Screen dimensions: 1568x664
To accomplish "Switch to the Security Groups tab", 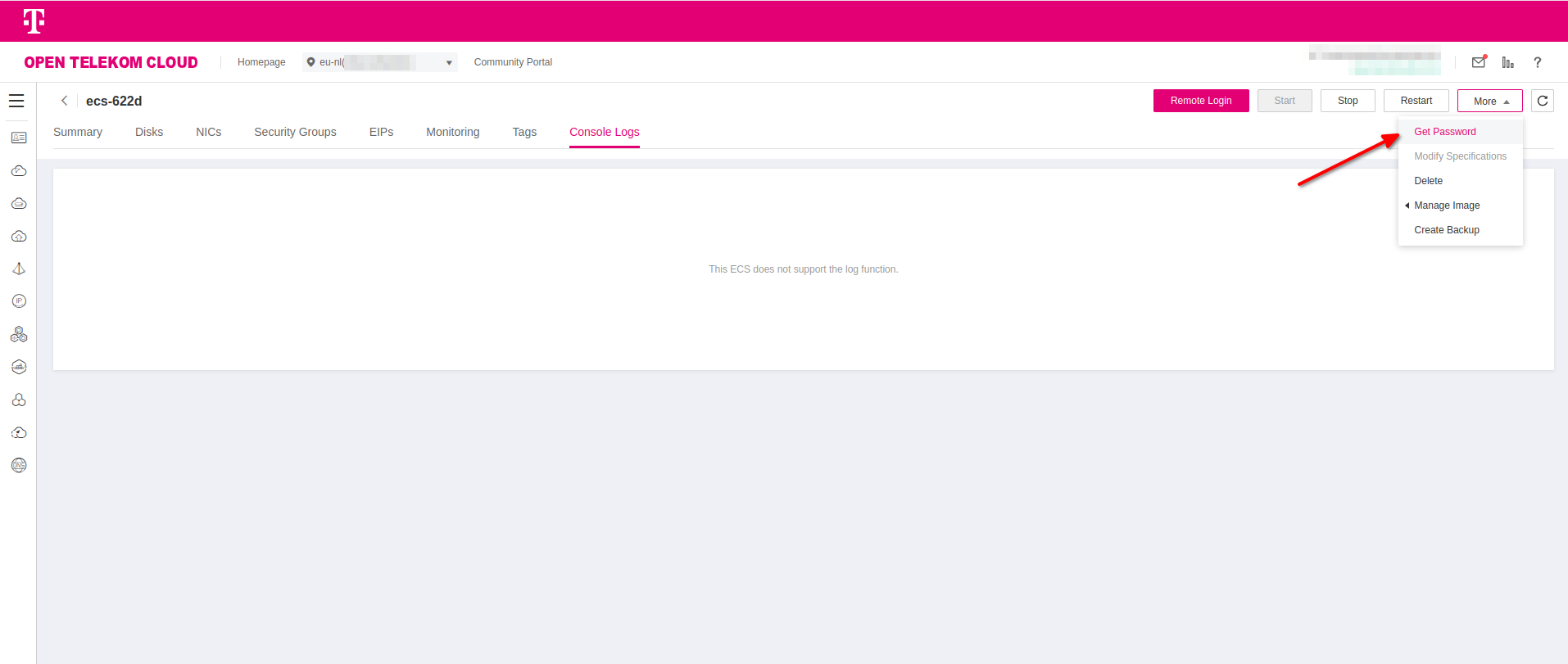I will point(295,132).
